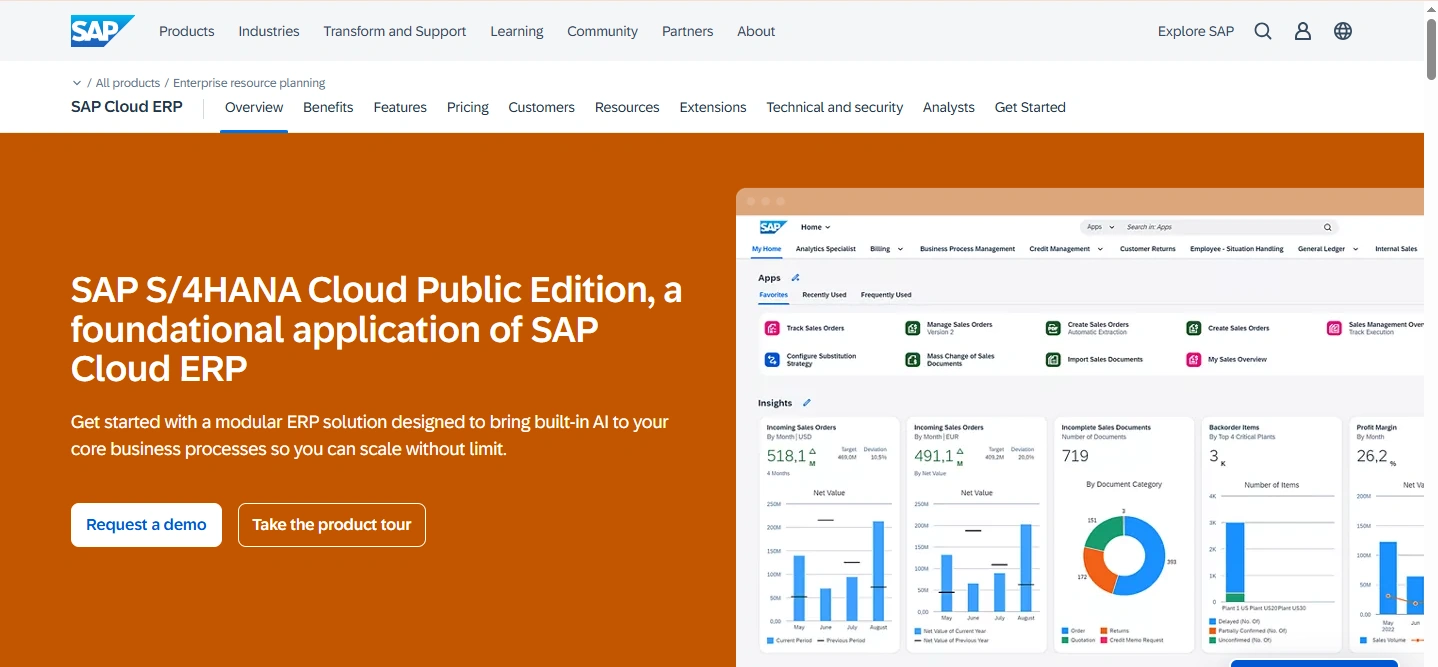
Task: Click the Customer Returns dashboard item
Action: coord(1148,249)
